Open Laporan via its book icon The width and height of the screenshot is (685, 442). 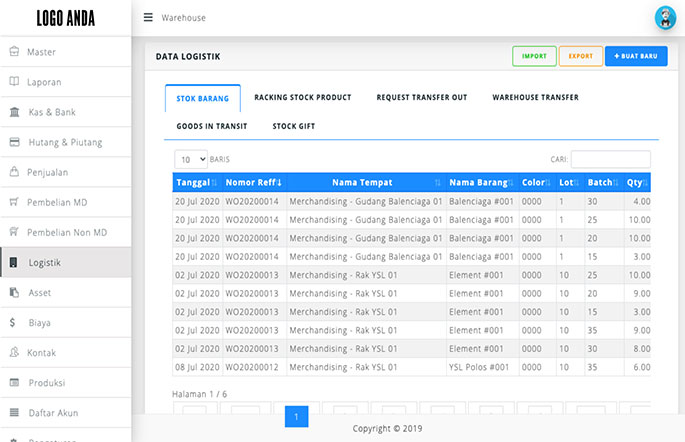pos(14,81)
